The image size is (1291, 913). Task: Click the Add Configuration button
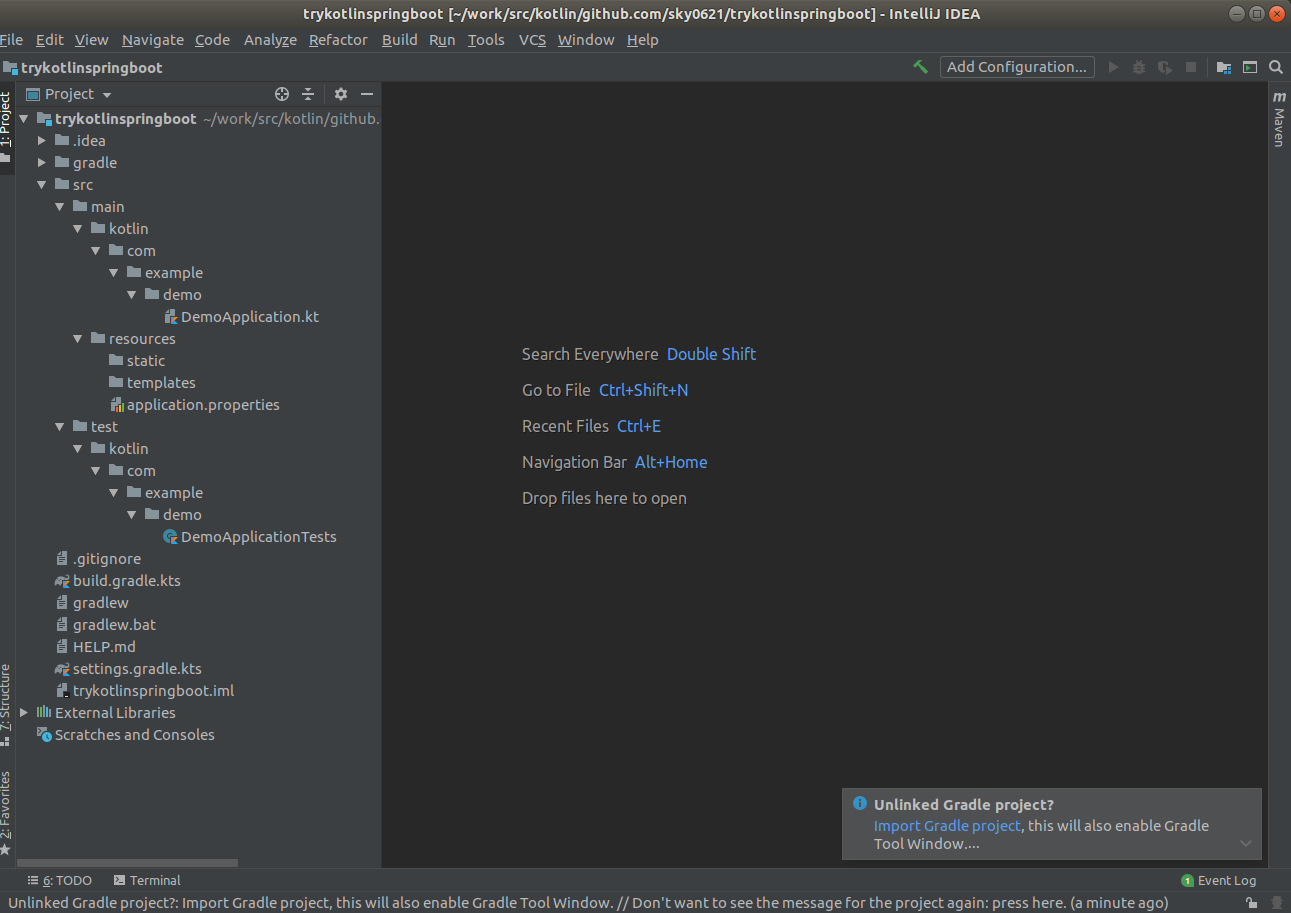[1016, 66]
